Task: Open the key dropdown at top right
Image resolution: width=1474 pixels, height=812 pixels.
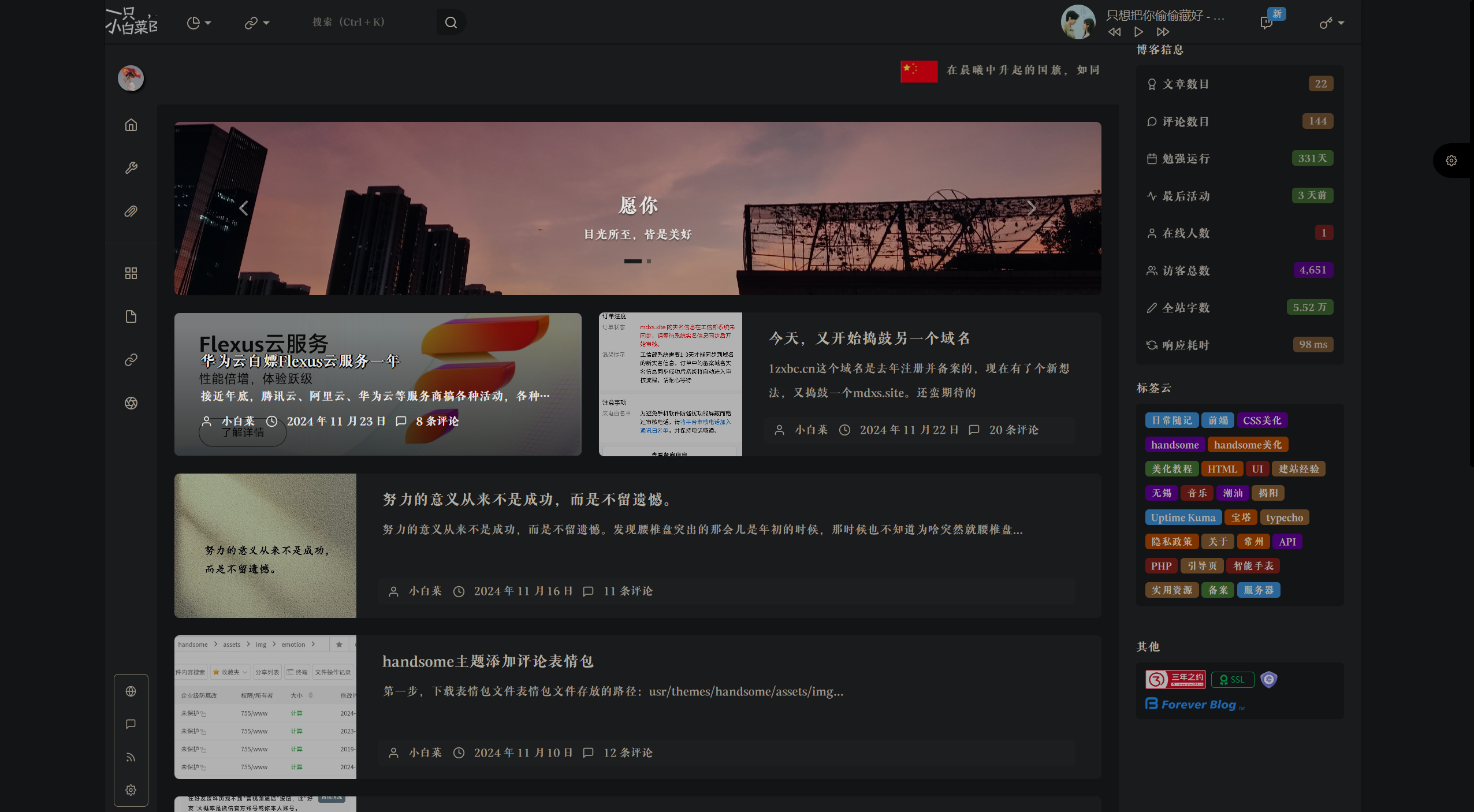Action: coord(1332,22)
